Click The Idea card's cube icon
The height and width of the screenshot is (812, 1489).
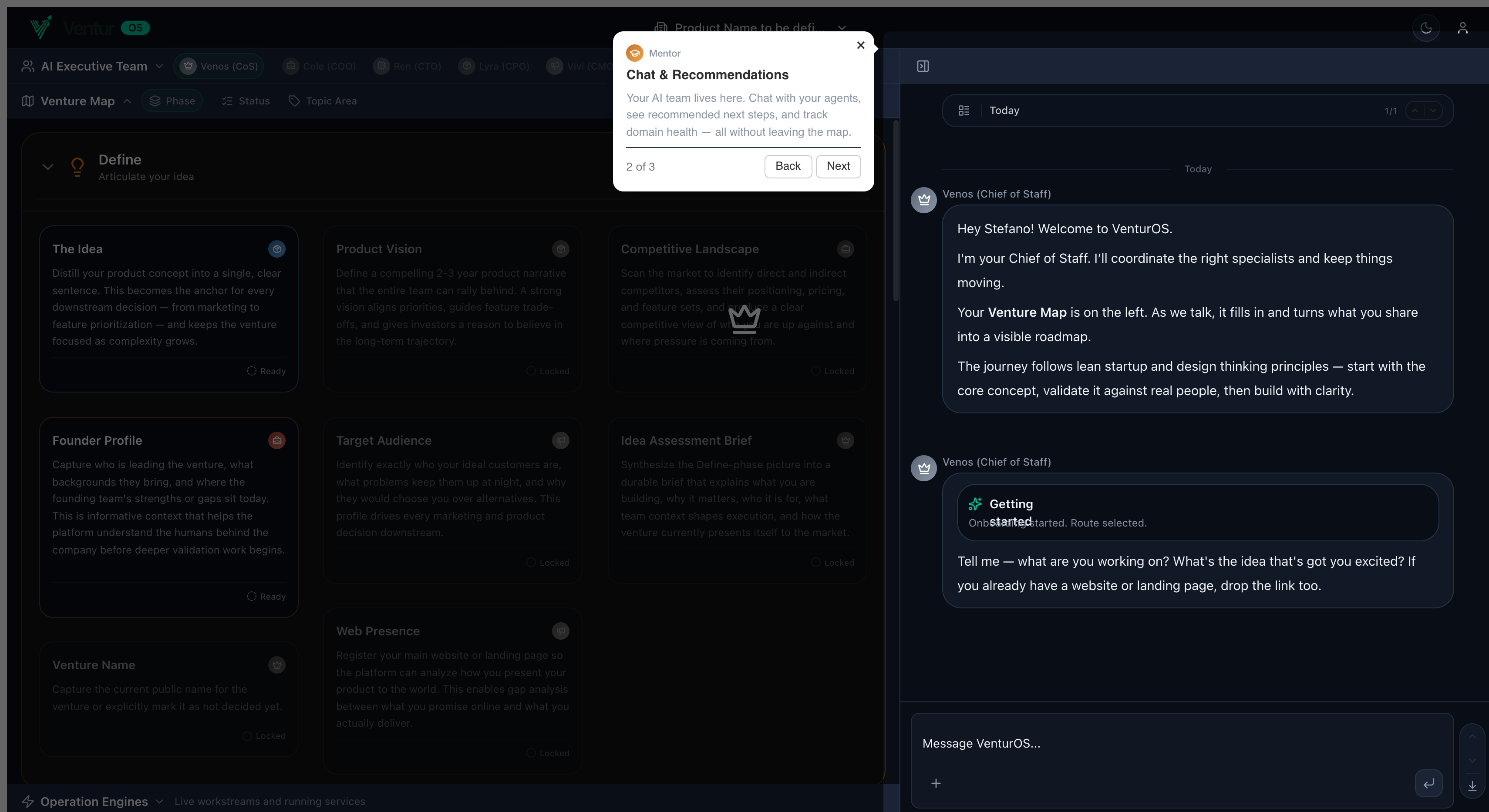pos(277,249)
